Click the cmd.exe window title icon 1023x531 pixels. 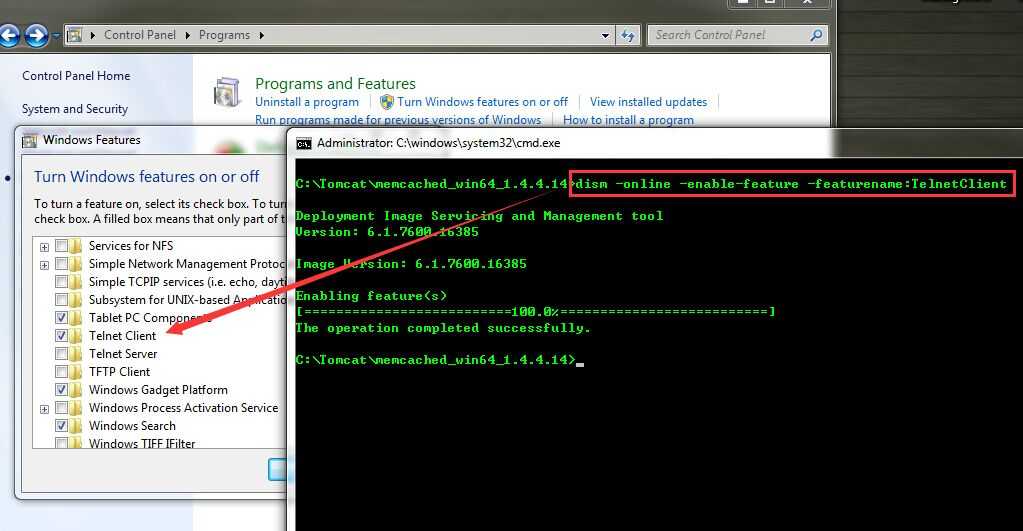click(303, 144)
